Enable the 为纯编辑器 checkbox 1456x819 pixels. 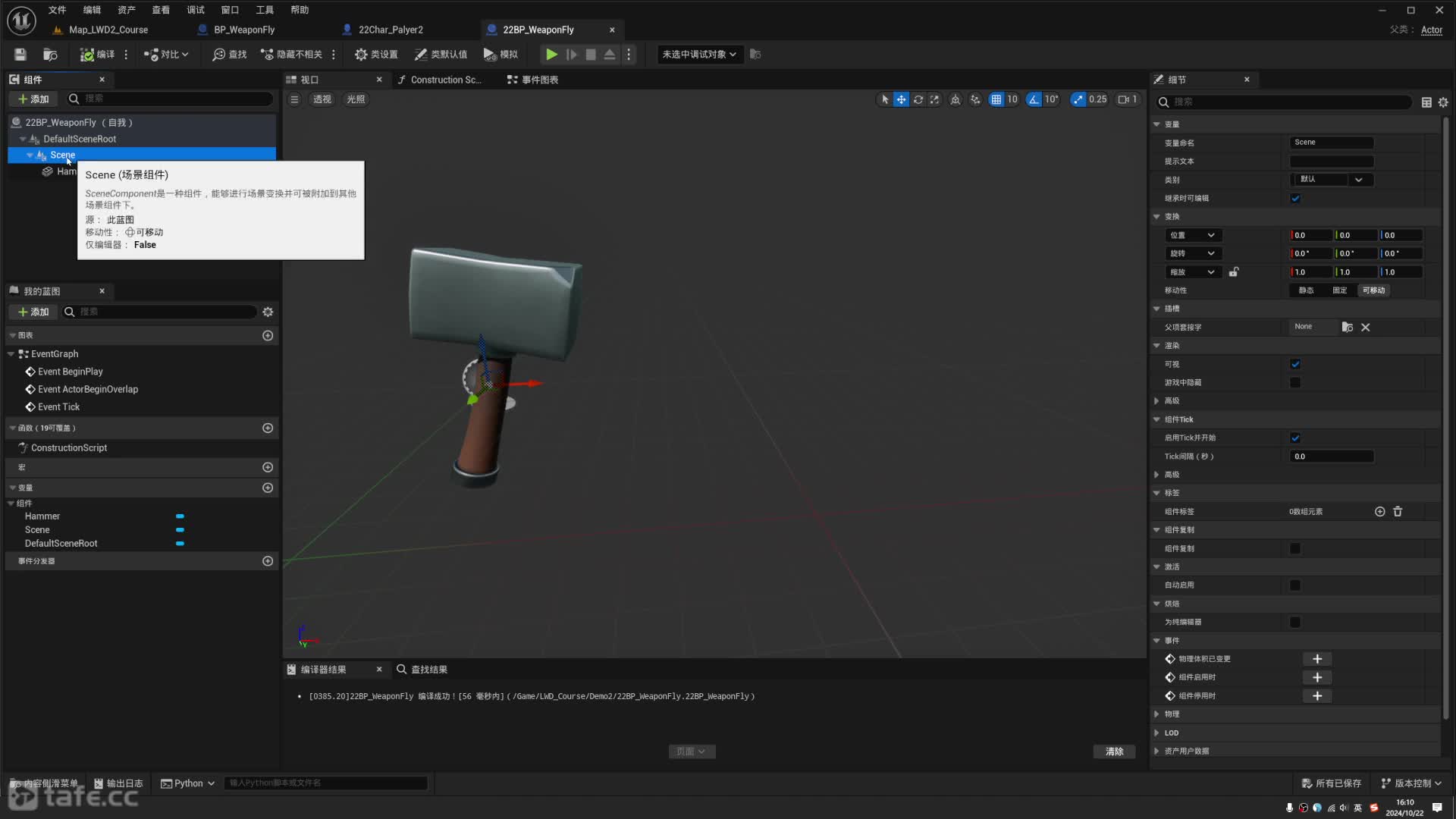tap(1295, 623)
